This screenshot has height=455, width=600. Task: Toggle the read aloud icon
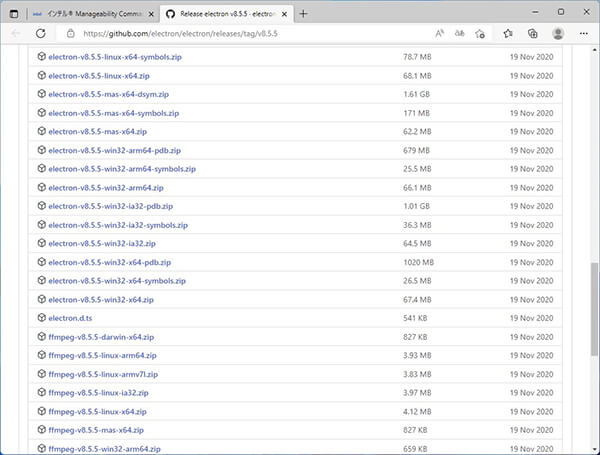coord(440,34)
